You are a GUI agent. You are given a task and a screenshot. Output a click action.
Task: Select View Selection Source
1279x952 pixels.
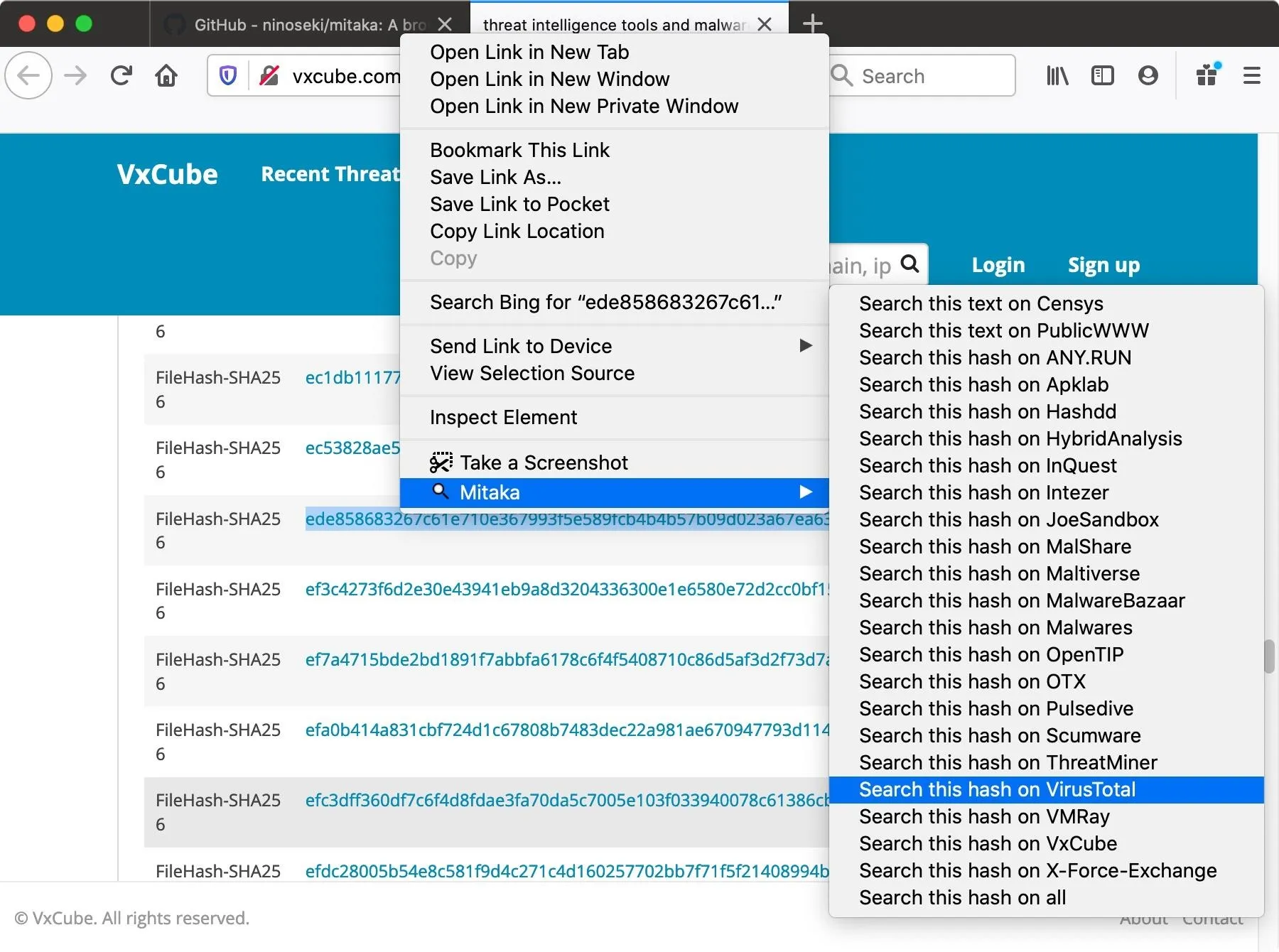click(532, 373)
